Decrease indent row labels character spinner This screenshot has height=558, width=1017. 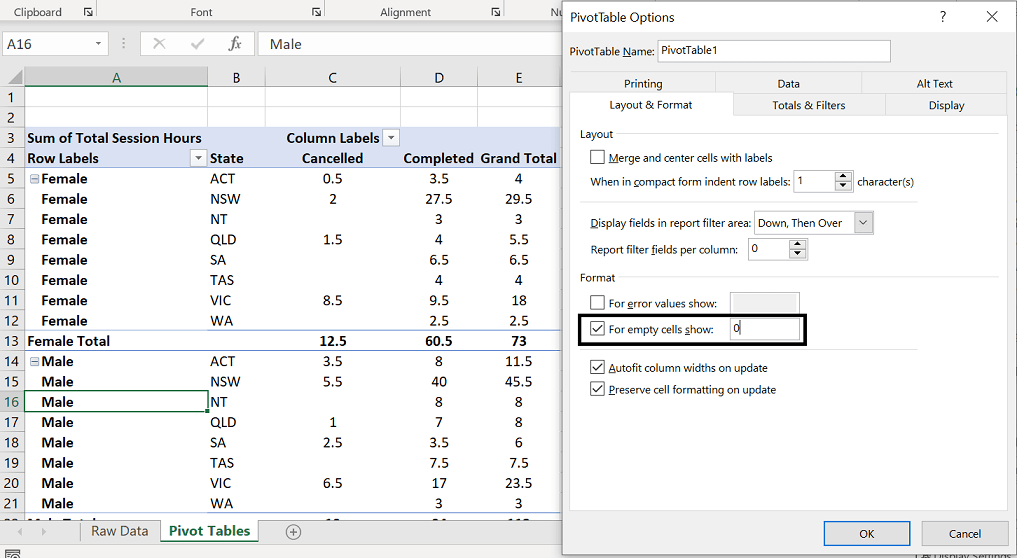pos(843,186)
